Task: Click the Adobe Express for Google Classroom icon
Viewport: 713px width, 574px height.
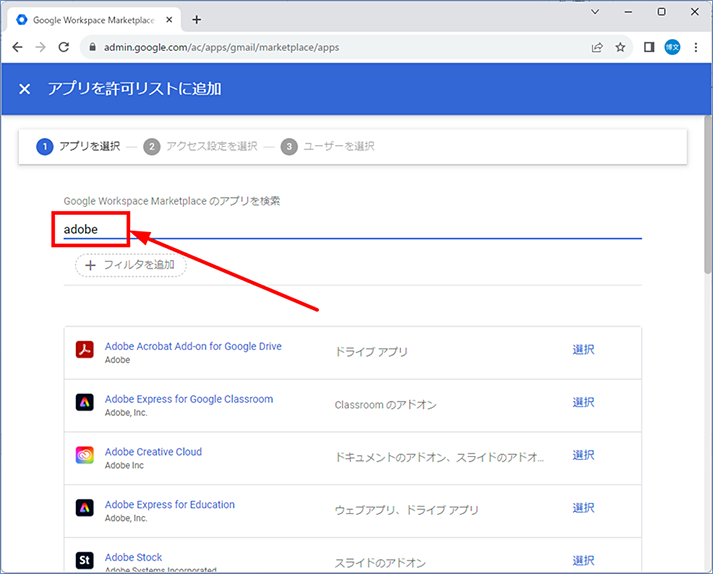Action: pos(85,402)
